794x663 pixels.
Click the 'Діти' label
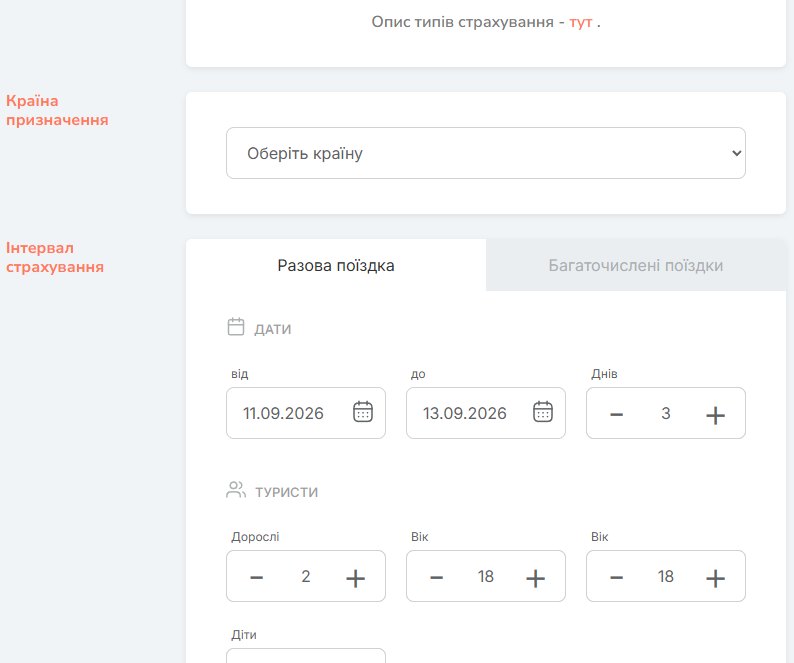pyautogui.click(x=244, y=635)
